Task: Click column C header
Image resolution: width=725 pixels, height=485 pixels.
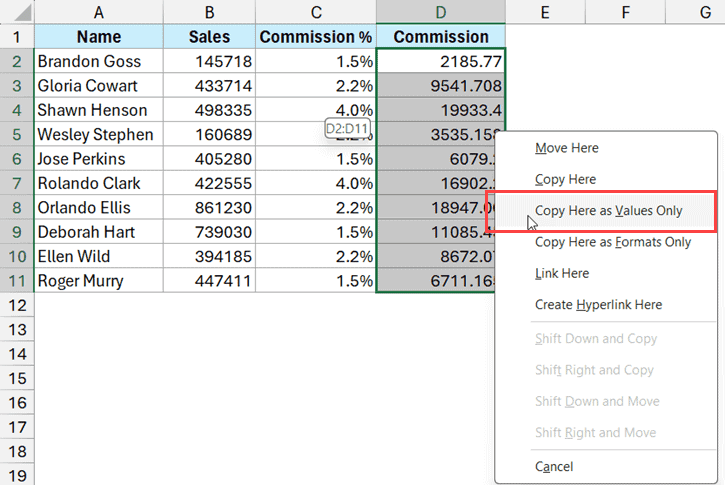Action: [x=316, y=12]
